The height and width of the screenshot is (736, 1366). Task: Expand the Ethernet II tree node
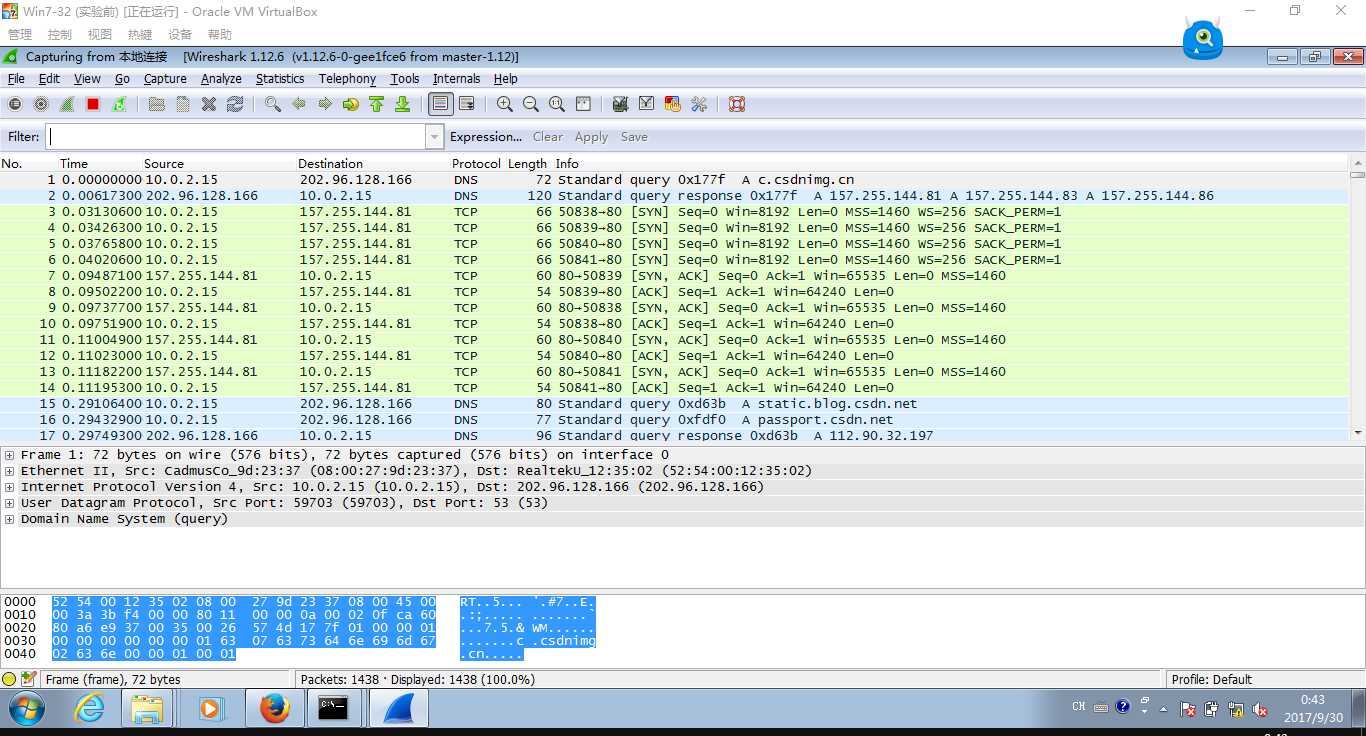[9, 471]
